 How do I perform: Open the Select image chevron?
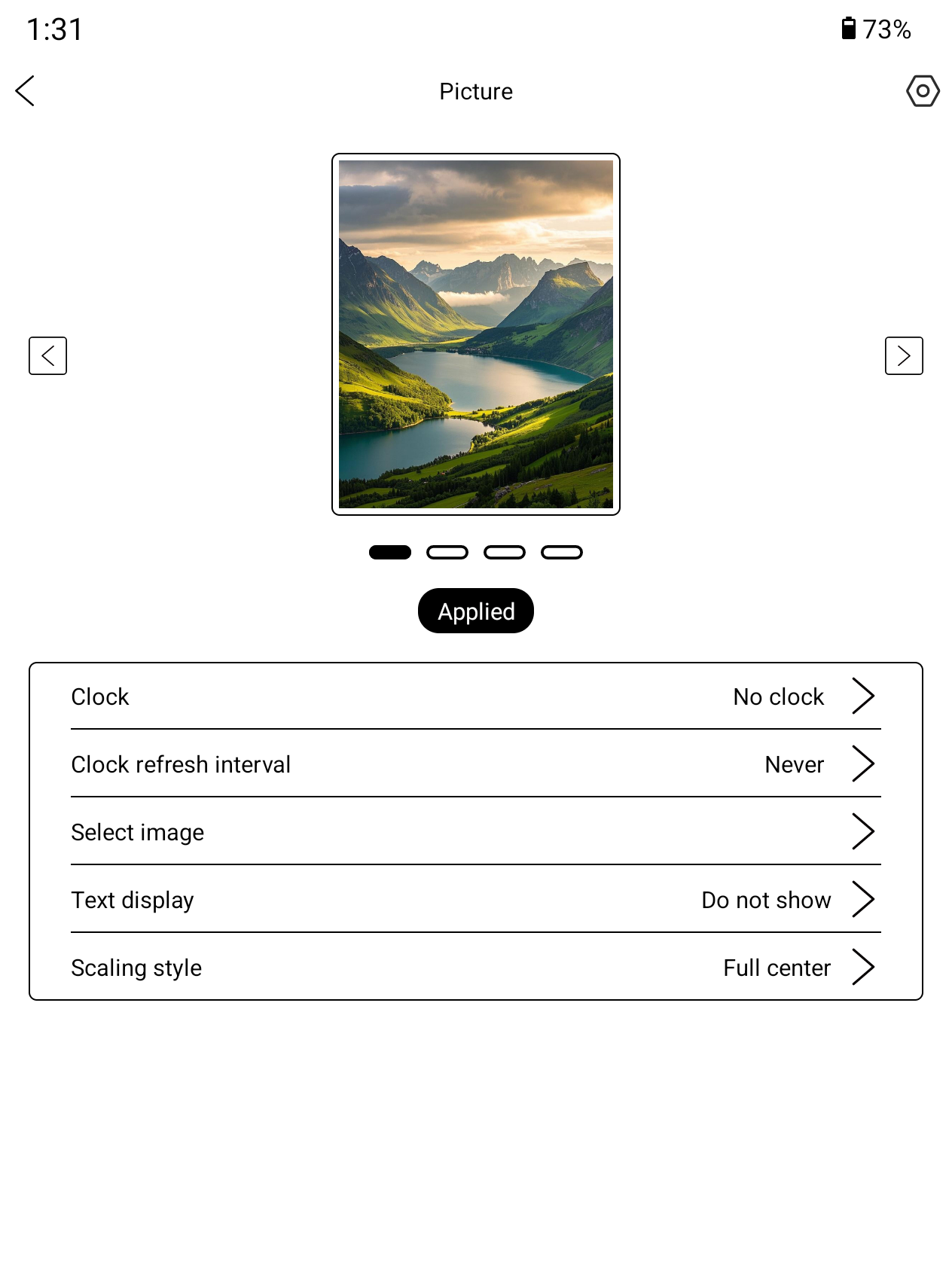pyautogui.click(x=862, y=831)
